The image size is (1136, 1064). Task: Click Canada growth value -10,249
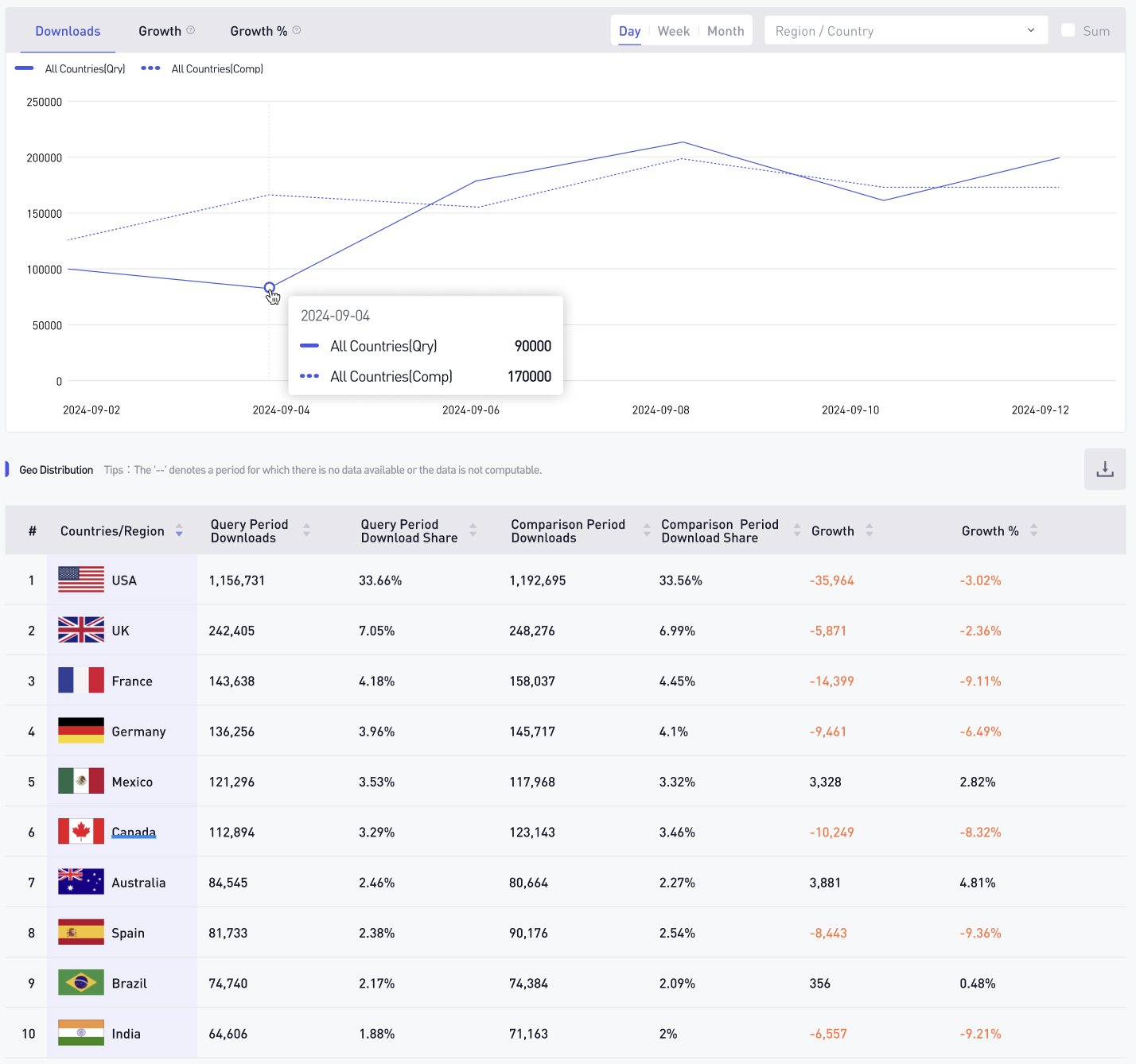tap(832, 833)
